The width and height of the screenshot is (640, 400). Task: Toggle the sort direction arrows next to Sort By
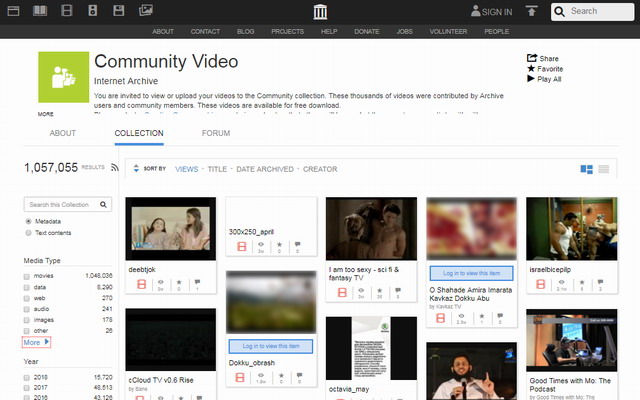tap(135, 169)
